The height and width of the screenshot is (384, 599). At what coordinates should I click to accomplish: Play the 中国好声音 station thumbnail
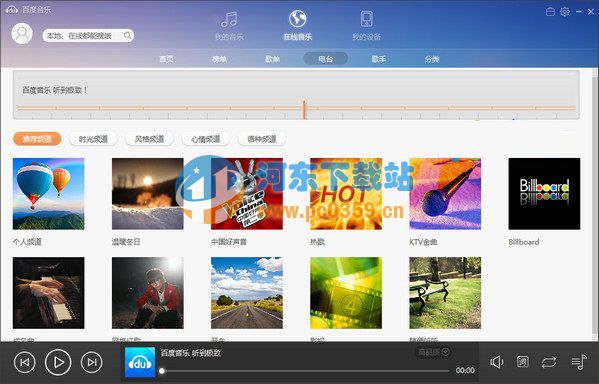pyautogui.click(x=247, y=194)
